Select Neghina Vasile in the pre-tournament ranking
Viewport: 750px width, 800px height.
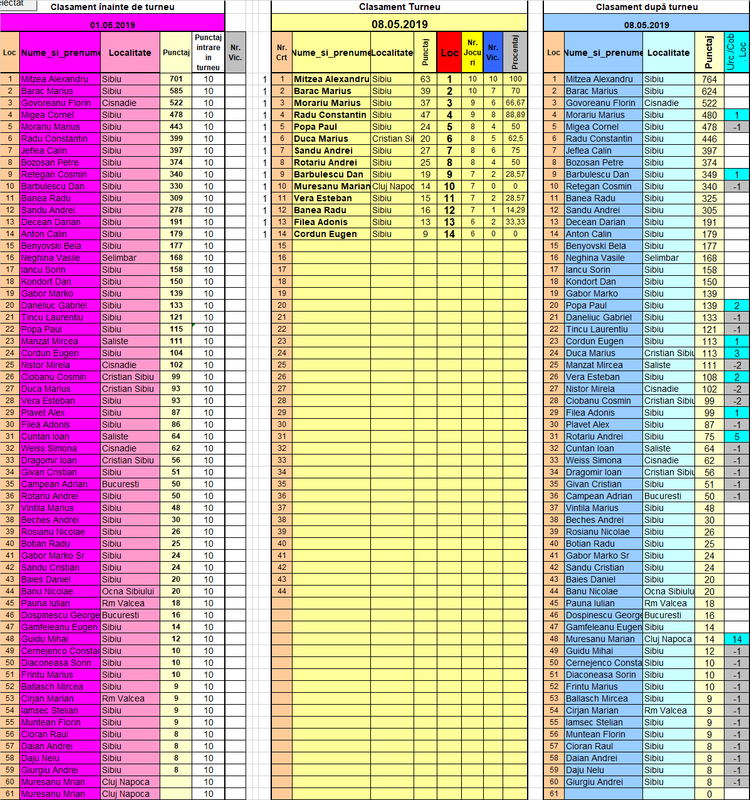(60, 258)
